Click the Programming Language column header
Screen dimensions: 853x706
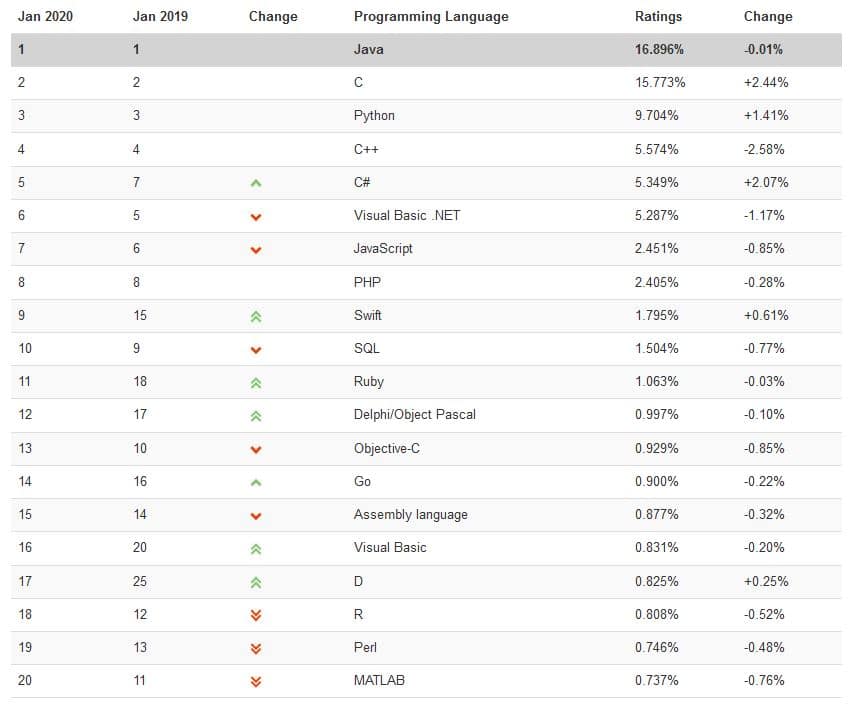(431, 16)
